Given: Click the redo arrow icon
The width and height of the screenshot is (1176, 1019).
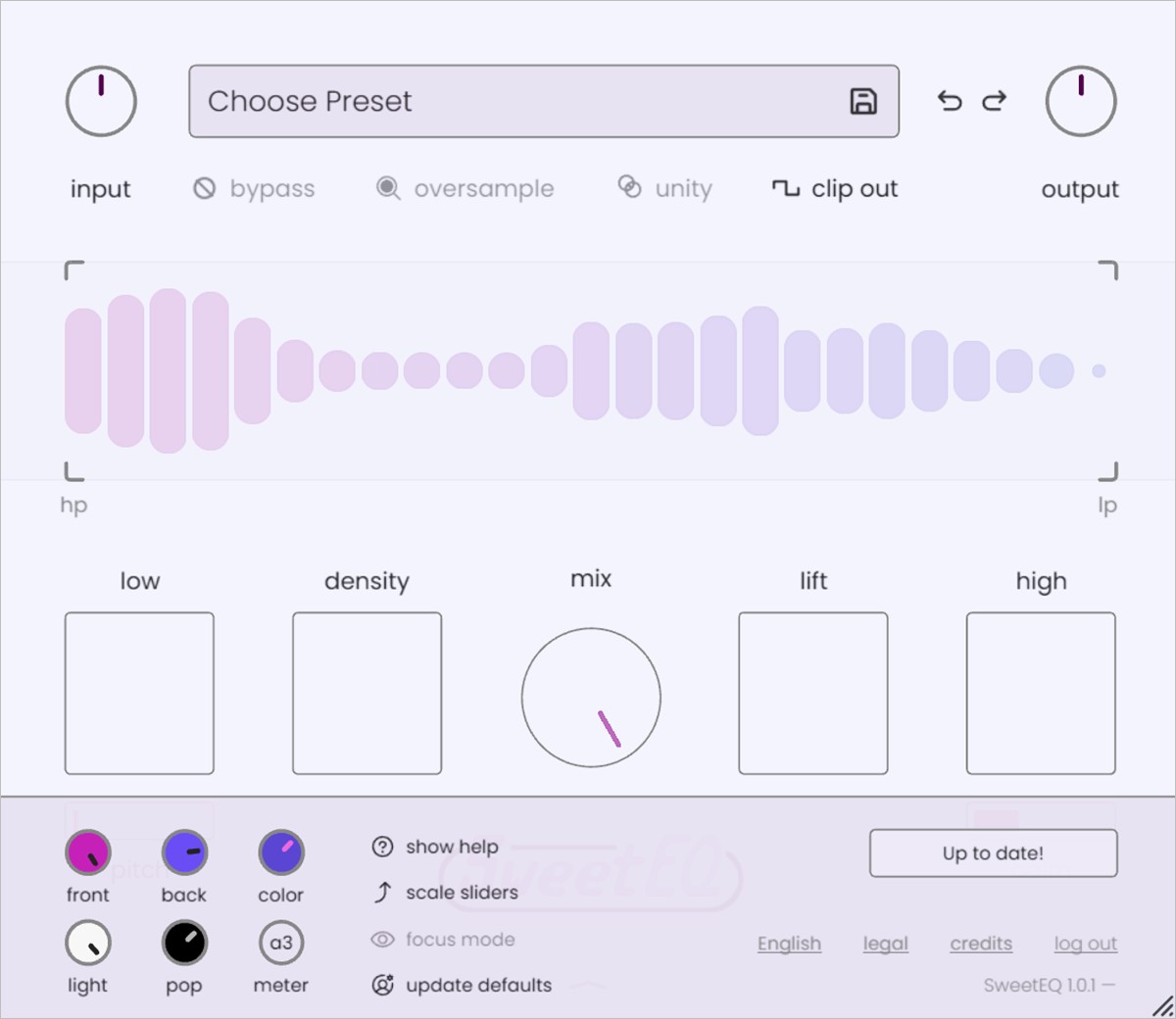Looking at the screenshot, I should pos(995,101).
